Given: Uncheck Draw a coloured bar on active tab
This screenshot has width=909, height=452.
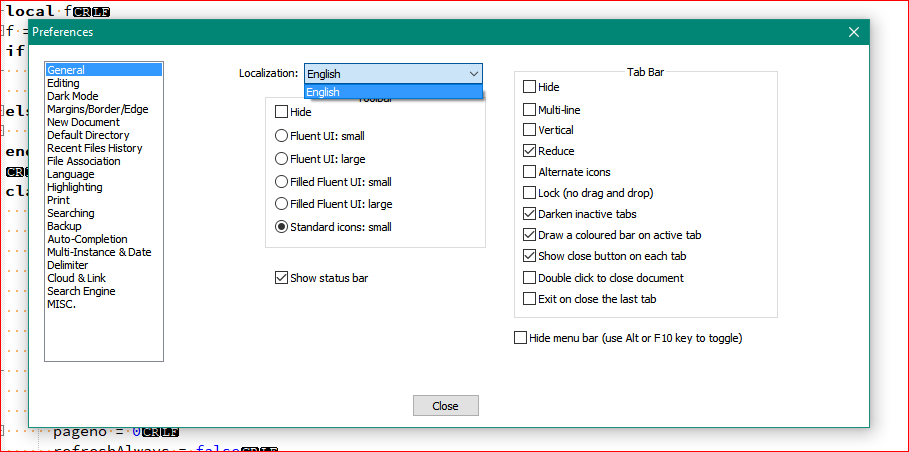Looking at the screenshot, I should pyautogui.click(x=529, y=235).
